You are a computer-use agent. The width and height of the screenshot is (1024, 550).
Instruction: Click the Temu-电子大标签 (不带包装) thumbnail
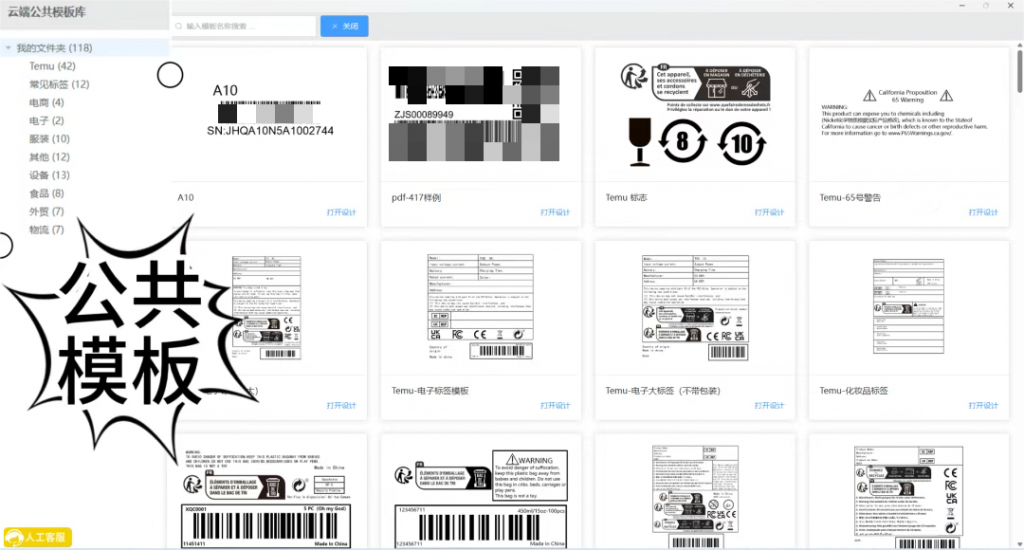[695, 307]
